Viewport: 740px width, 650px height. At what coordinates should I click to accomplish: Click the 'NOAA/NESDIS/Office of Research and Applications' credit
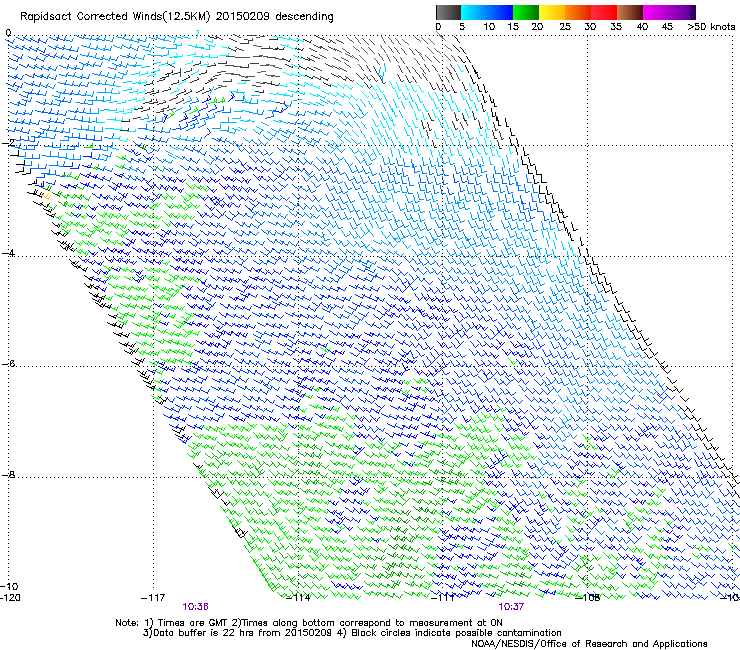tap(589, 644)
